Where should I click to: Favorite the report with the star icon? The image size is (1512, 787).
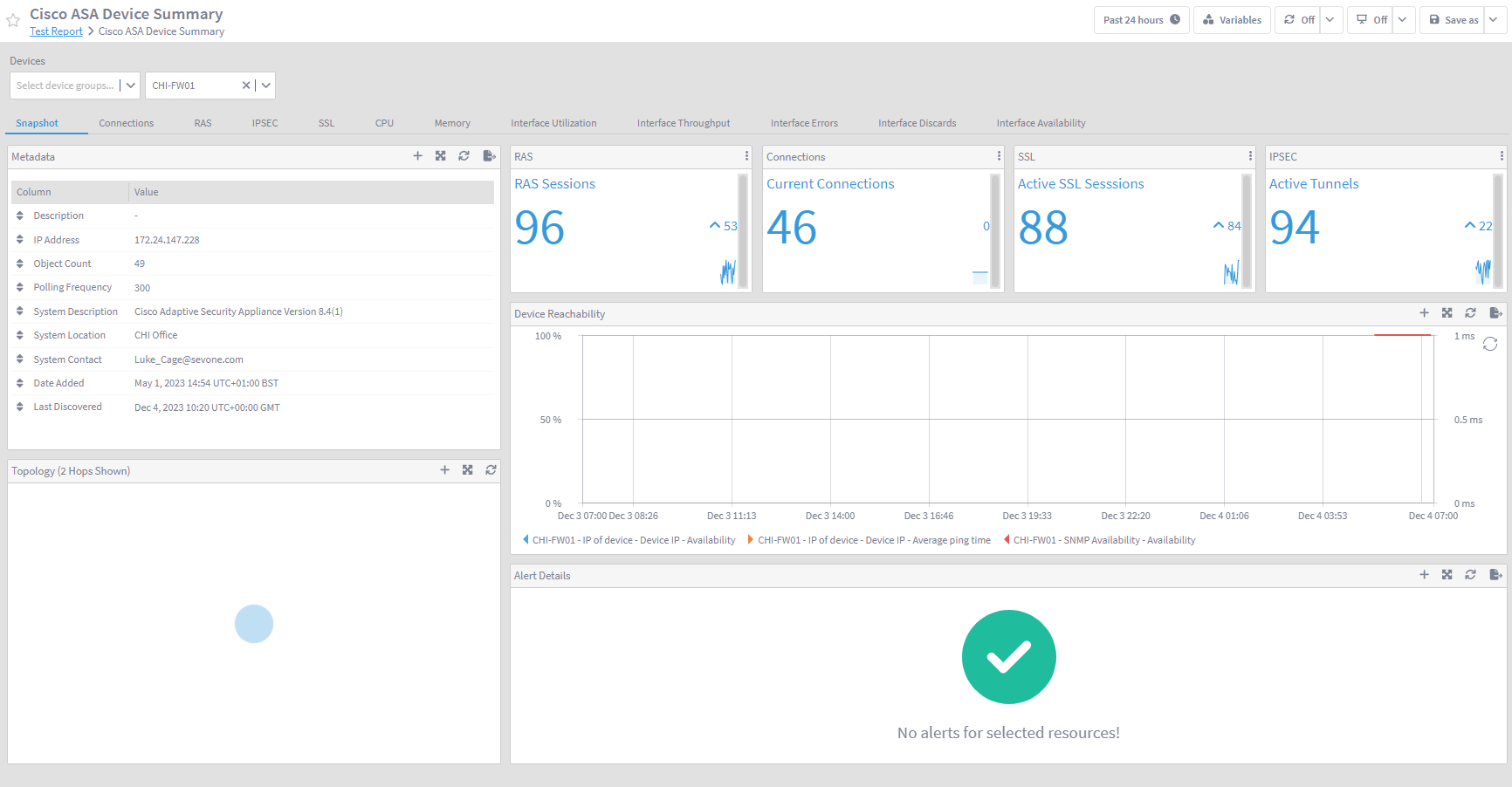[x=13, y=21]
